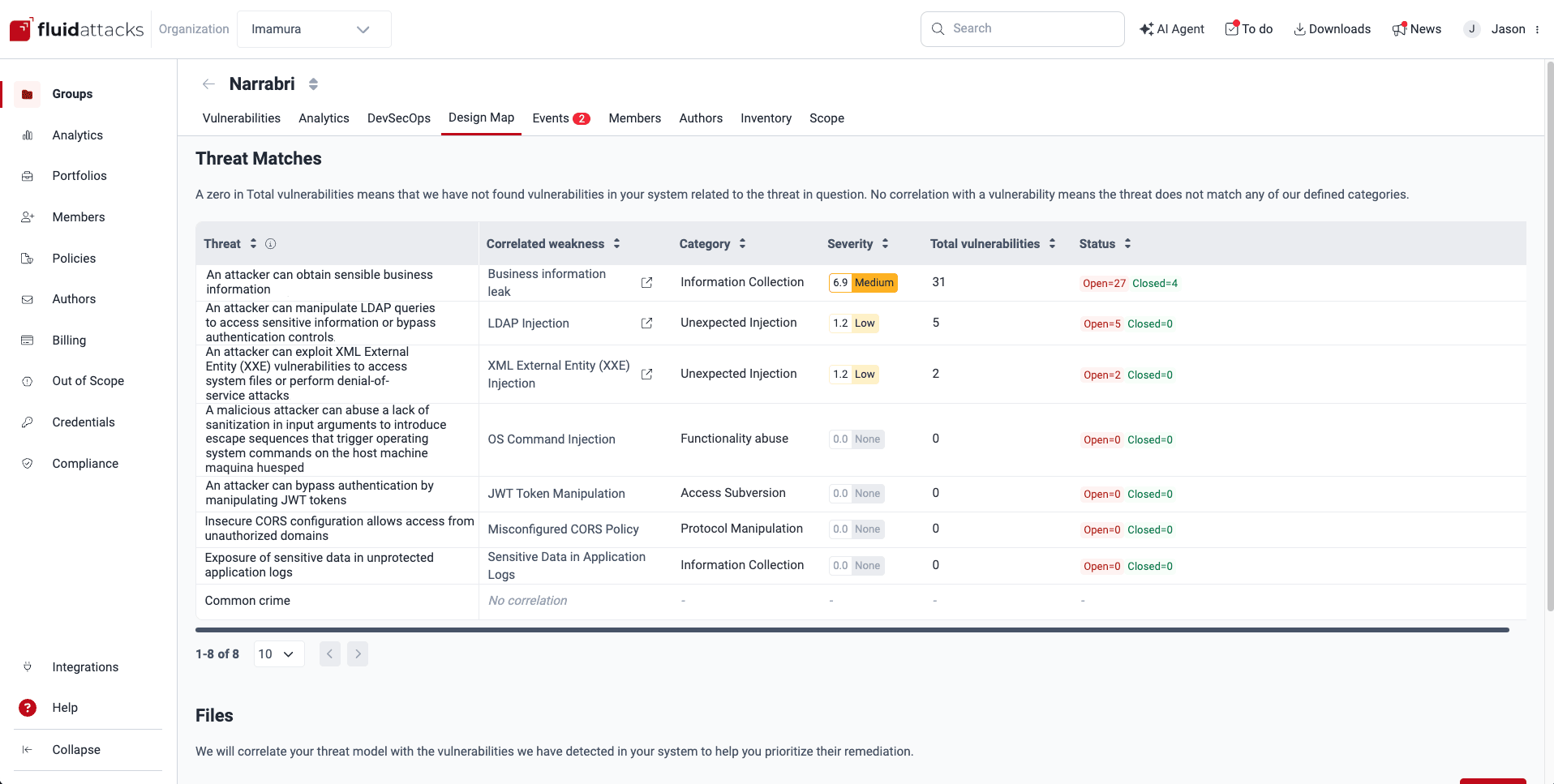The image size is (1554, 784).
Task: Open the Groups section in the sidebar
Action: click(x=71, y=93)
